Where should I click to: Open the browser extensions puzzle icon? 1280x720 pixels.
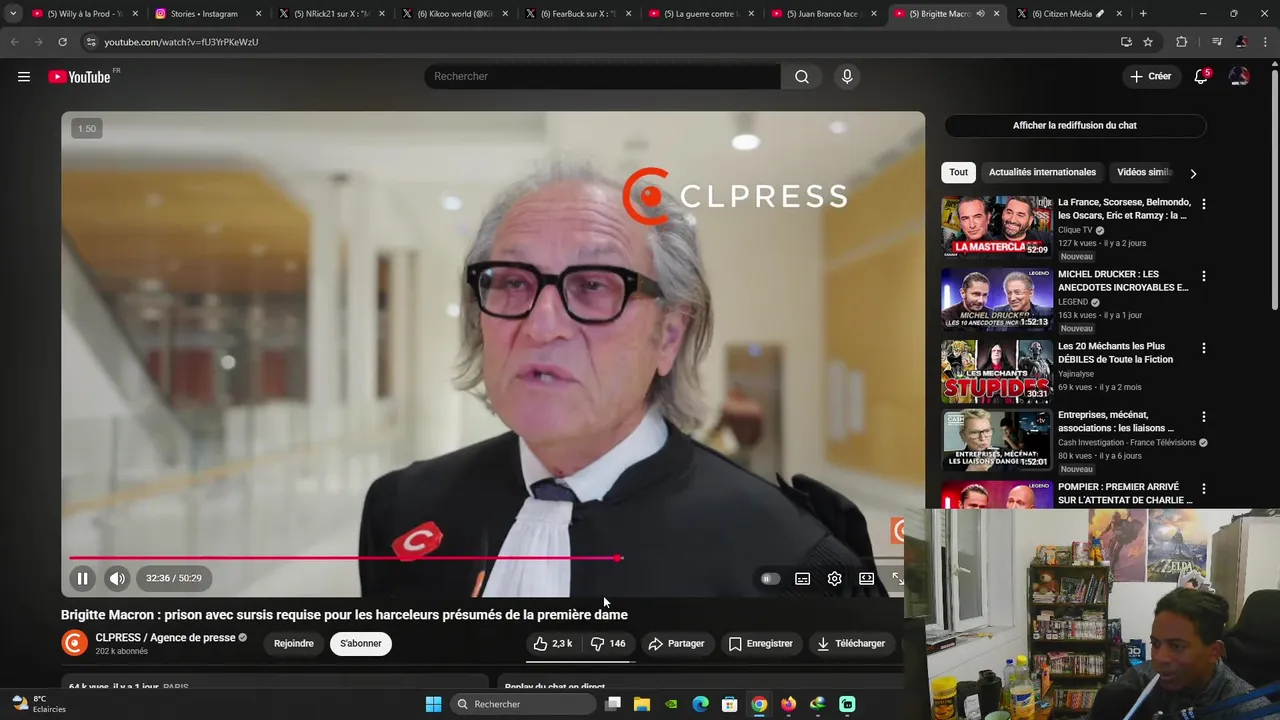pos(1182,42)
